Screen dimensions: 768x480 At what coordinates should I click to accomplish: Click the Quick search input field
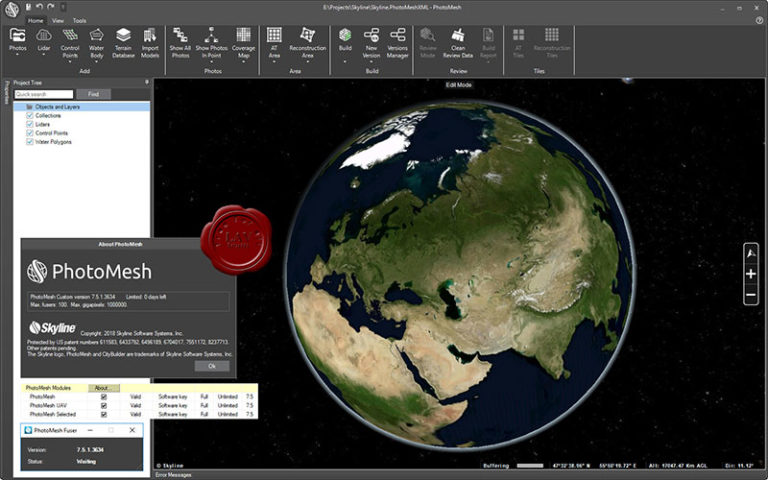tap(43, 94)
